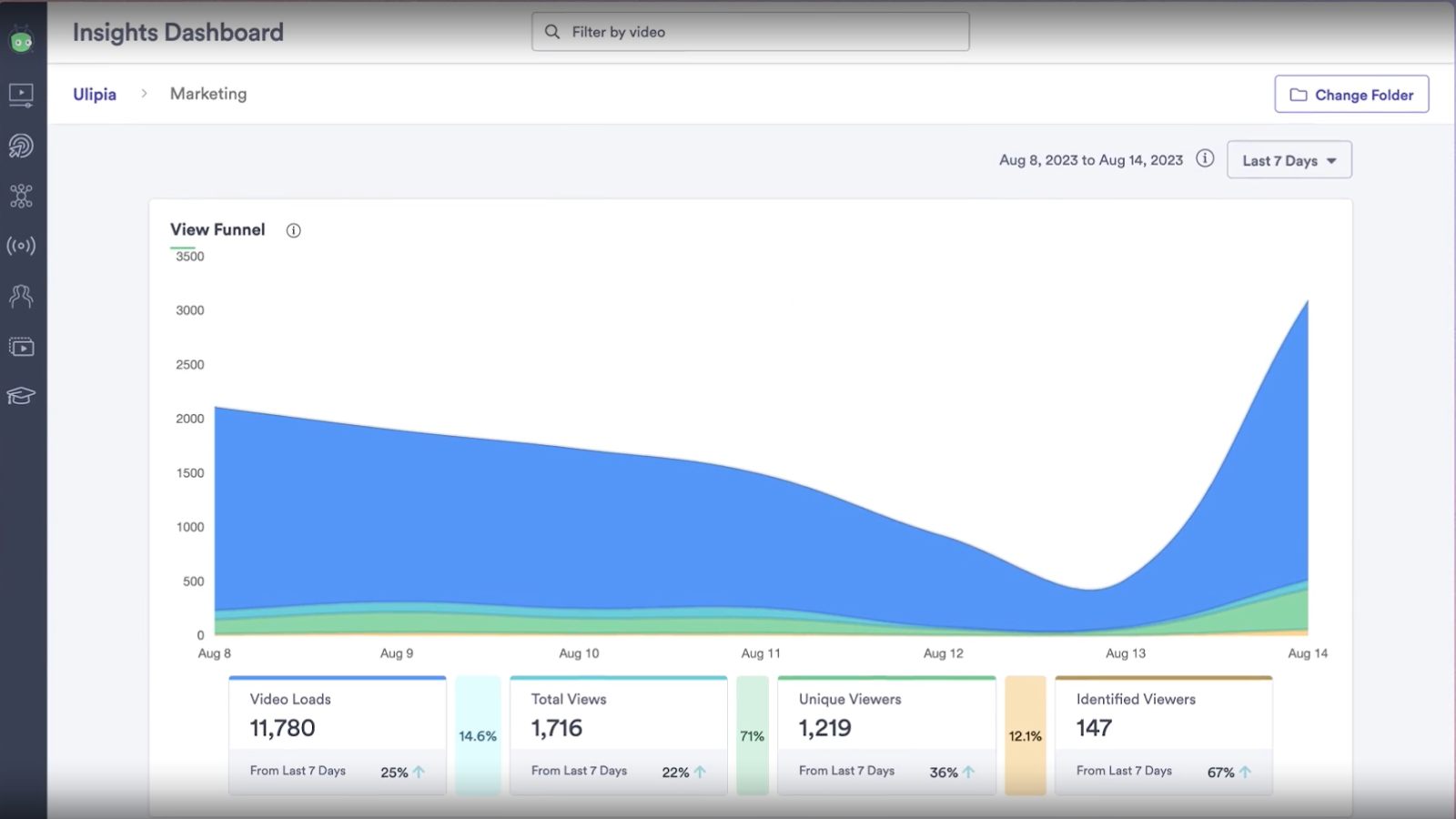Click the 1,716 total views value
Image resolution: width=1456 pixels, height=819 pixels.
click(557, 728)
